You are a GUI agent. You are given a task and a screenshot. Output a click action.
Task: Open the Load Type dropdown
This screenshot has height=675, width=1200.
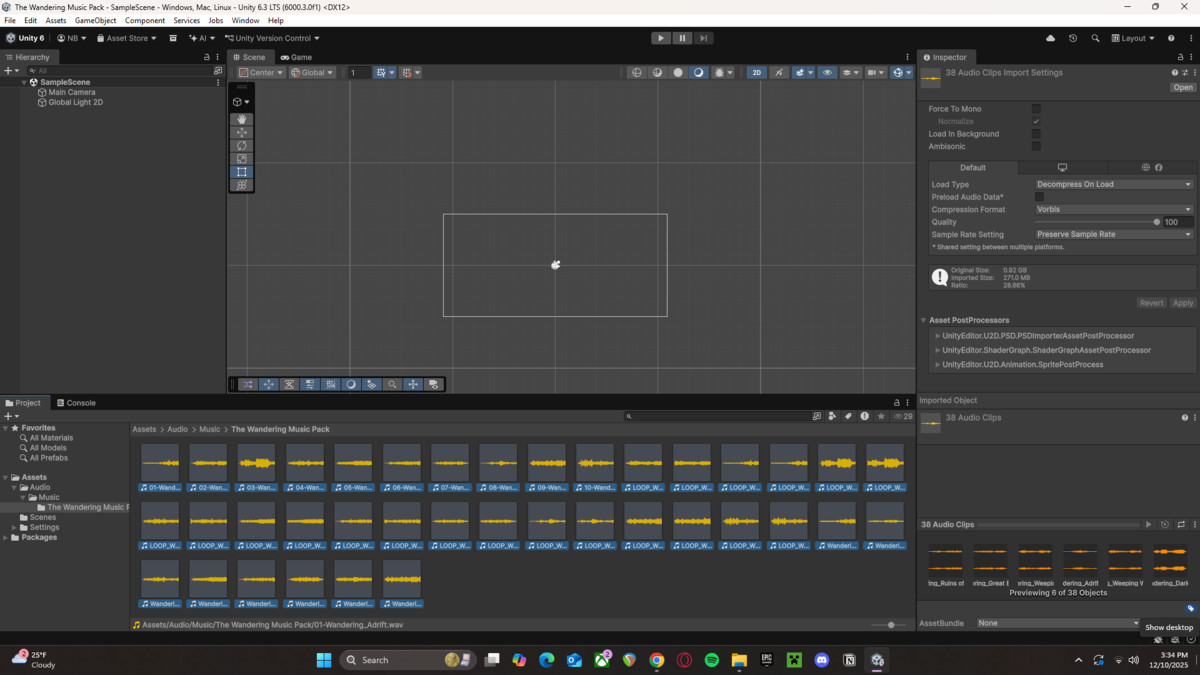pyautogui.click(x=1114, y=184)
